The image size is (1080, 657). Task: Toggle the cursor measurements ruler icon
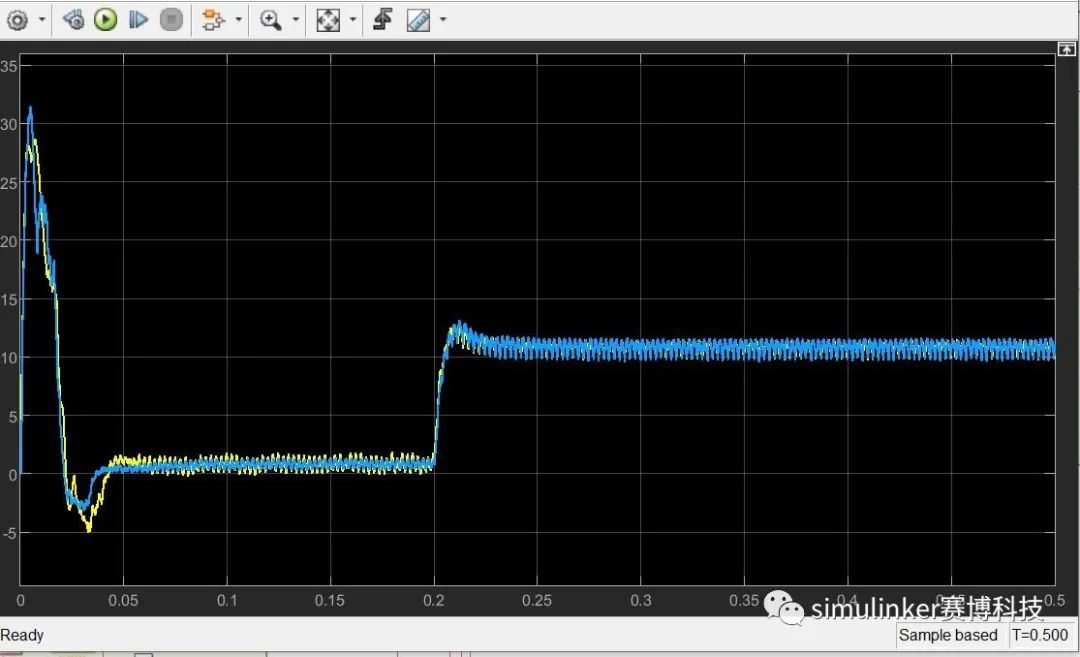[418, 20]
